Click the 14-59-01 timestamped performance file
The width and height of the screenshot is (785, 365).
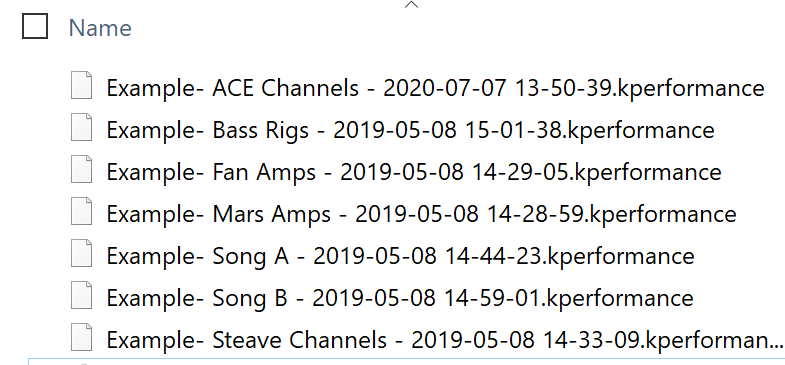point(400,299)
